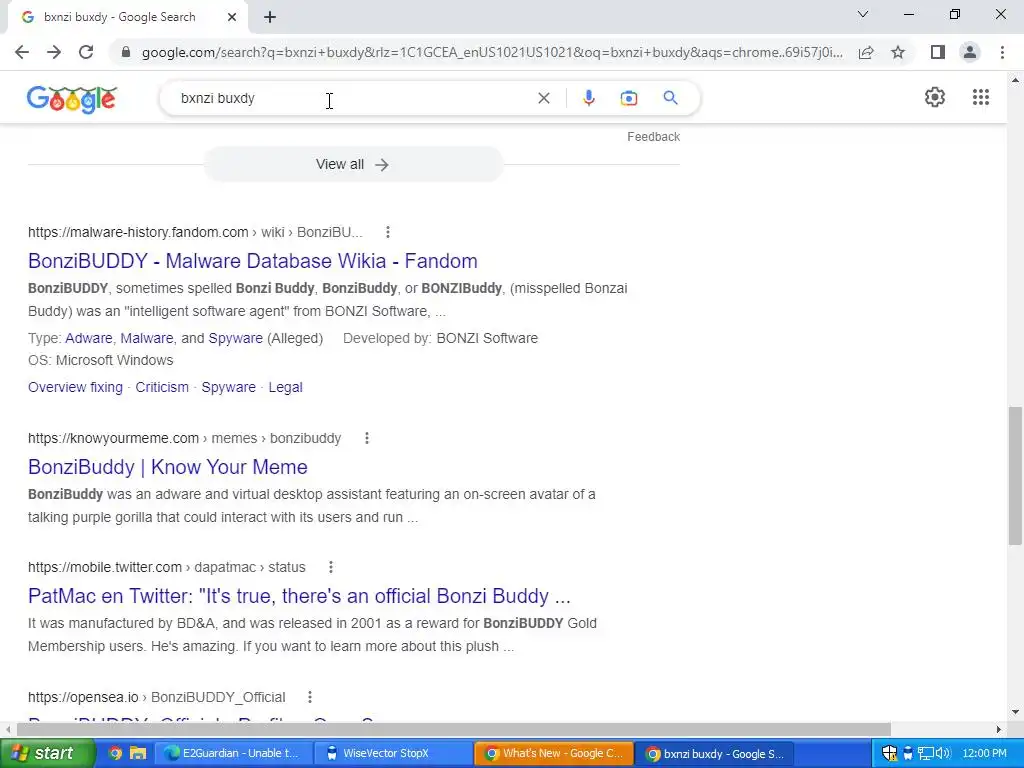Click the malware-history.fandom.com URL breadcrumb
The height and width of the screenshot is (768, 1024).
[195, 232]
